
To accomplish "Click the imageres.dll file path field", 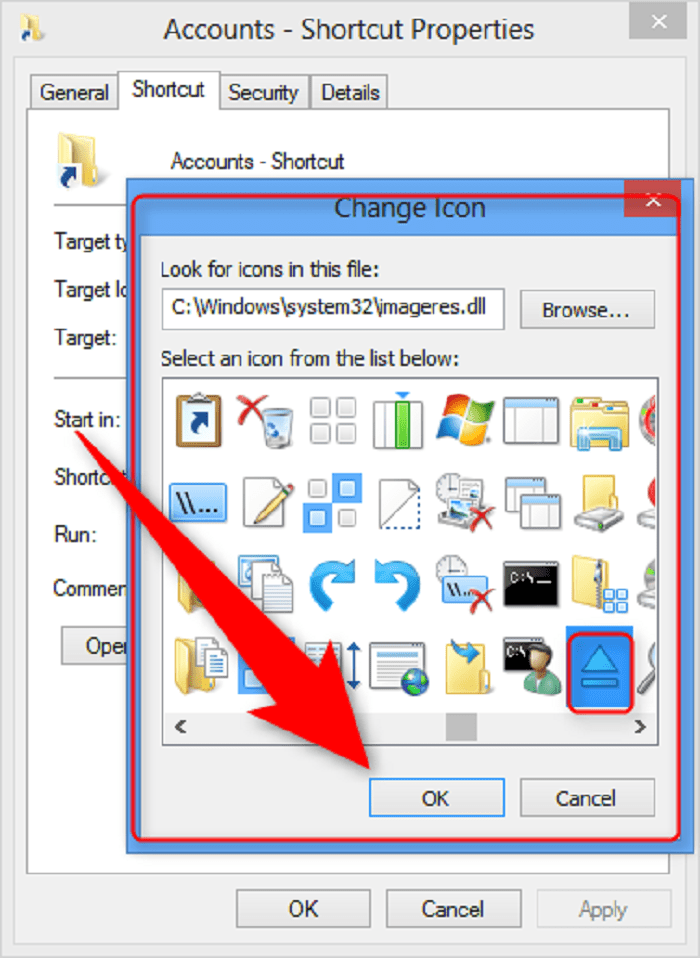I will point(333,309).
